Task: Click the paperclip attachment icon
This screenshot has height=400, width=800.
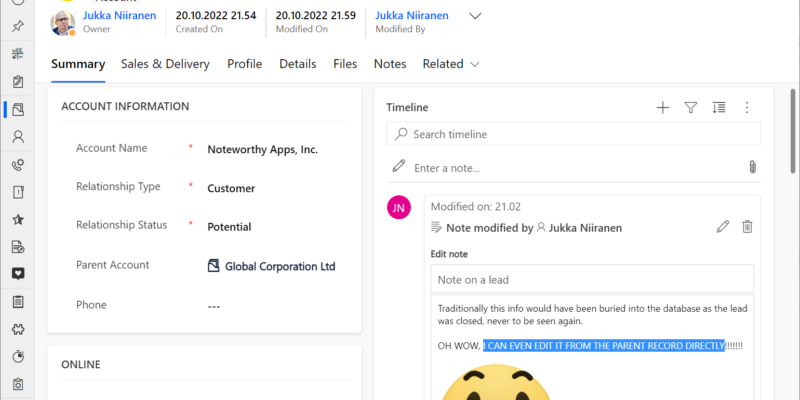Action: pos(751,167)
